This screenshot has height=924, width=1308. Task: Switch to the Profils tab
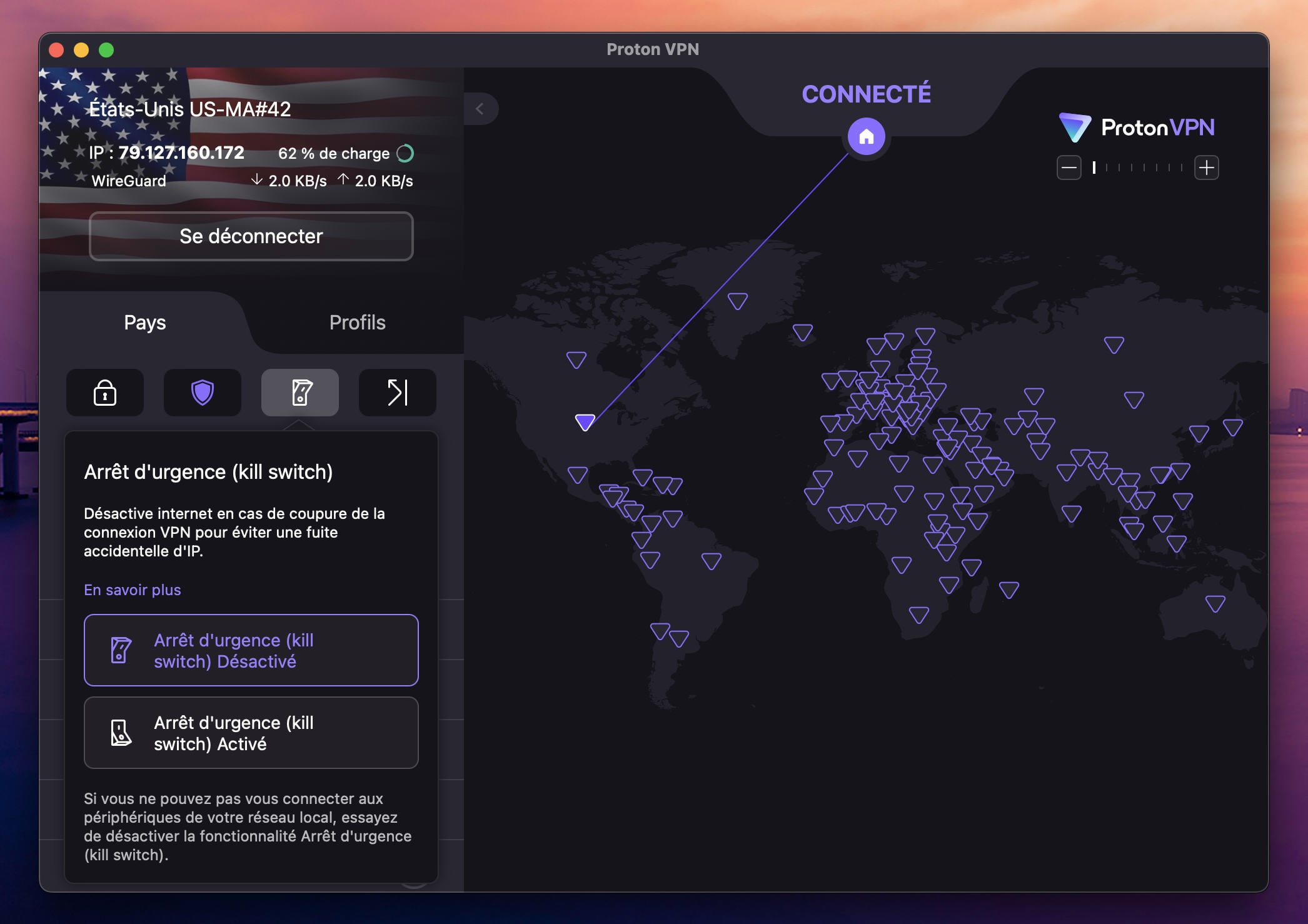coord(357,323)
